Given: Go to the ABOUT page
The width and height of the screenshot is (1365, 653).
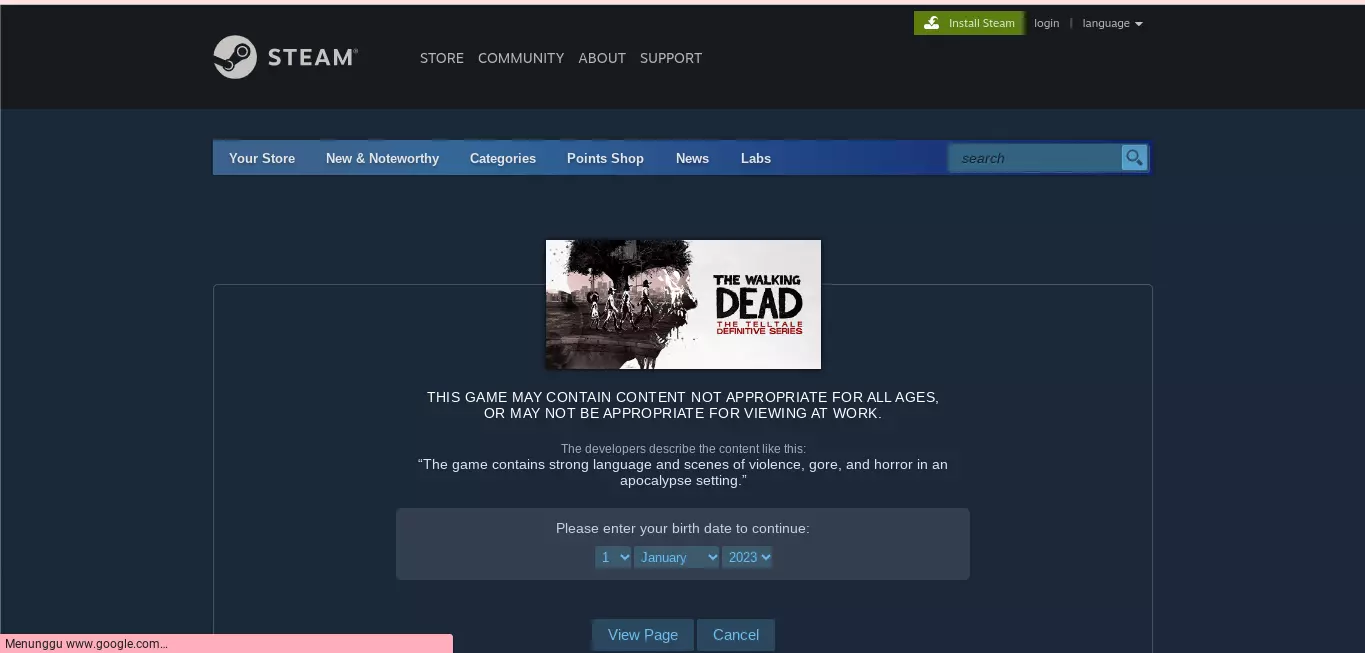Looking at the screenshot, I should [x=601, y=58].
